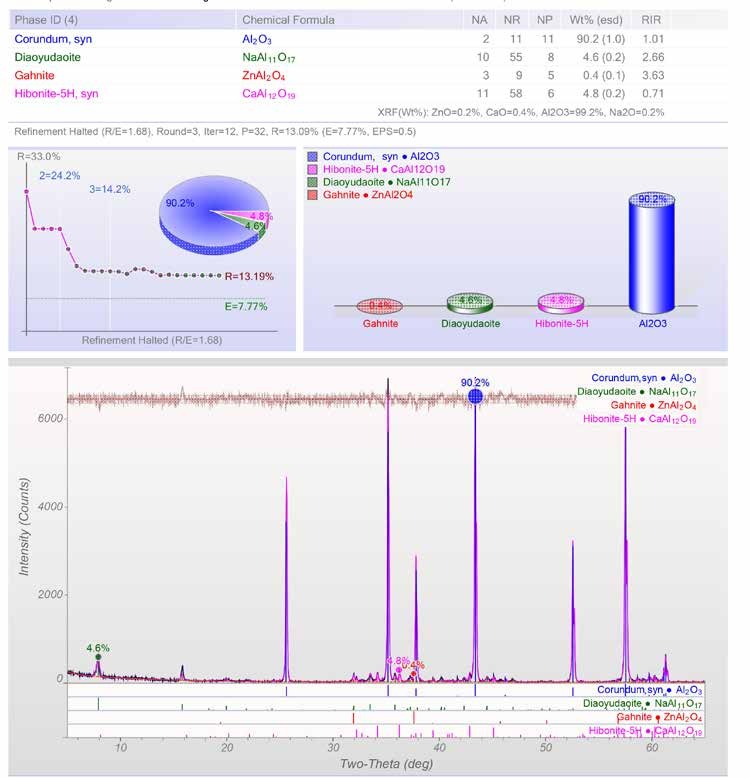Click the Two-Theta (deg) axis title
This screenshot has width=750, height=779.
tap(386, 764)
